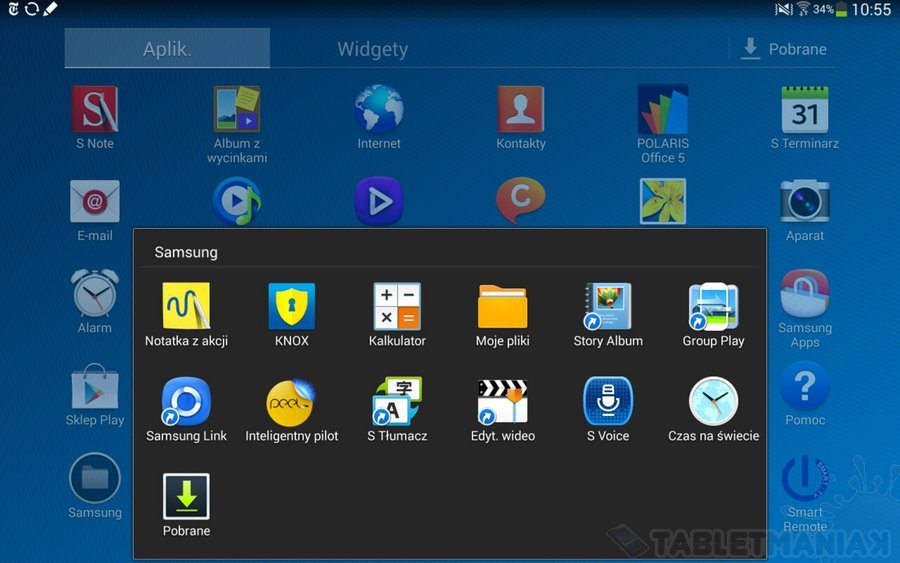Launch Smart Remote app
900x563 pixels.
pos(805,478)
